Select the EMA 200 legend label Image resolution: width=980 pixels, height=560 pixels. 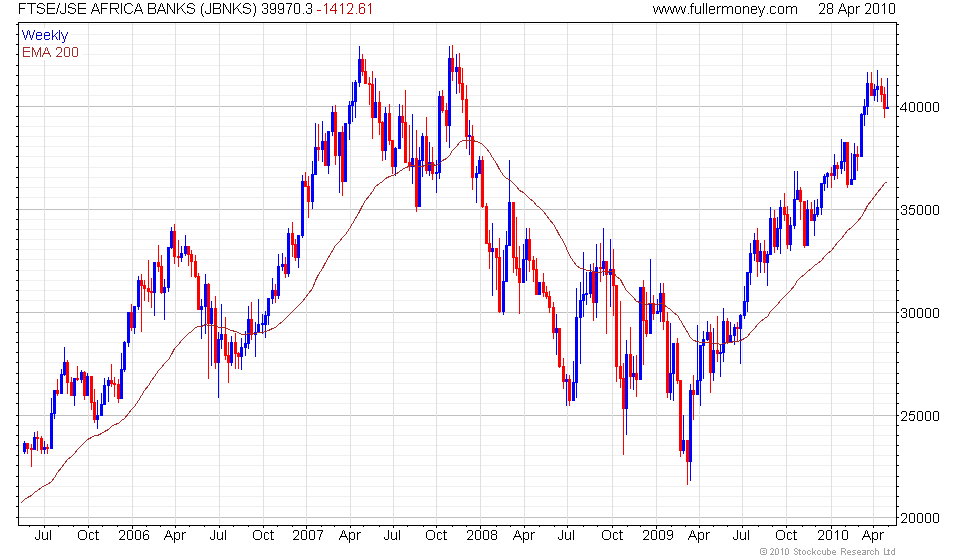coord(50,52)
